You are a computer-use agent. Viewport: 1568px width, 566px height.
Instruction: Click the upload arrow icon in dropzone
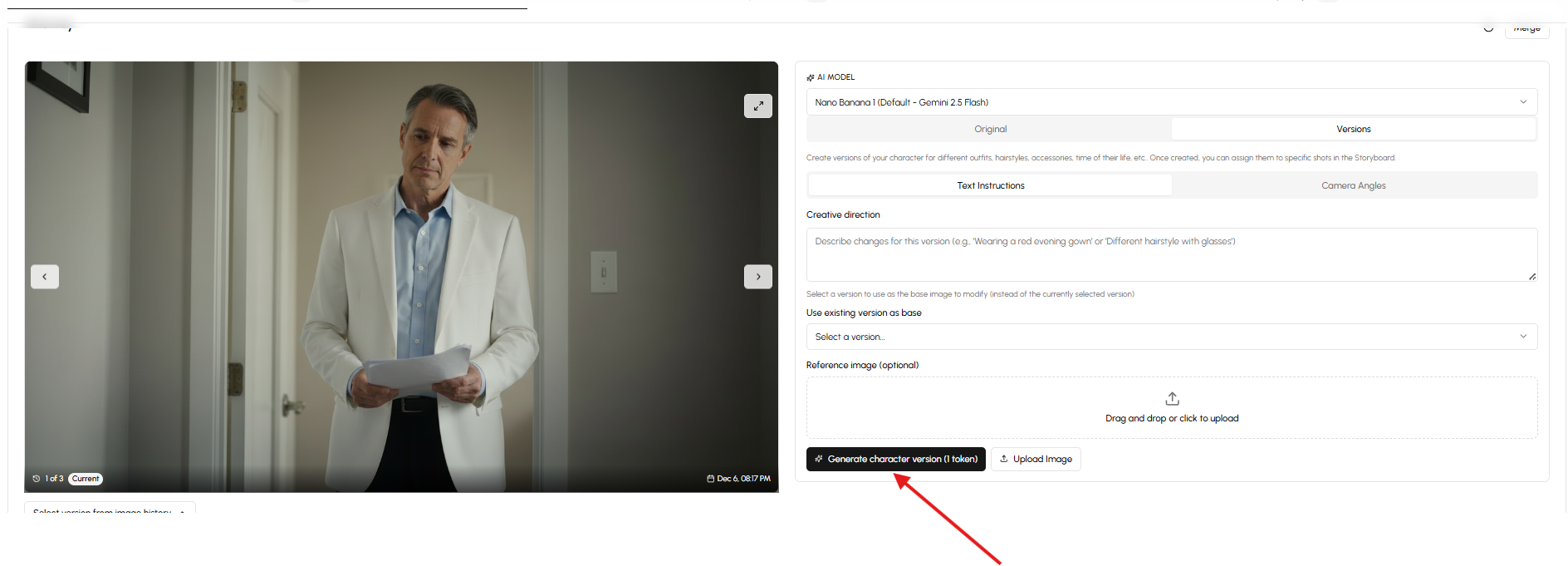point(1172,399)
